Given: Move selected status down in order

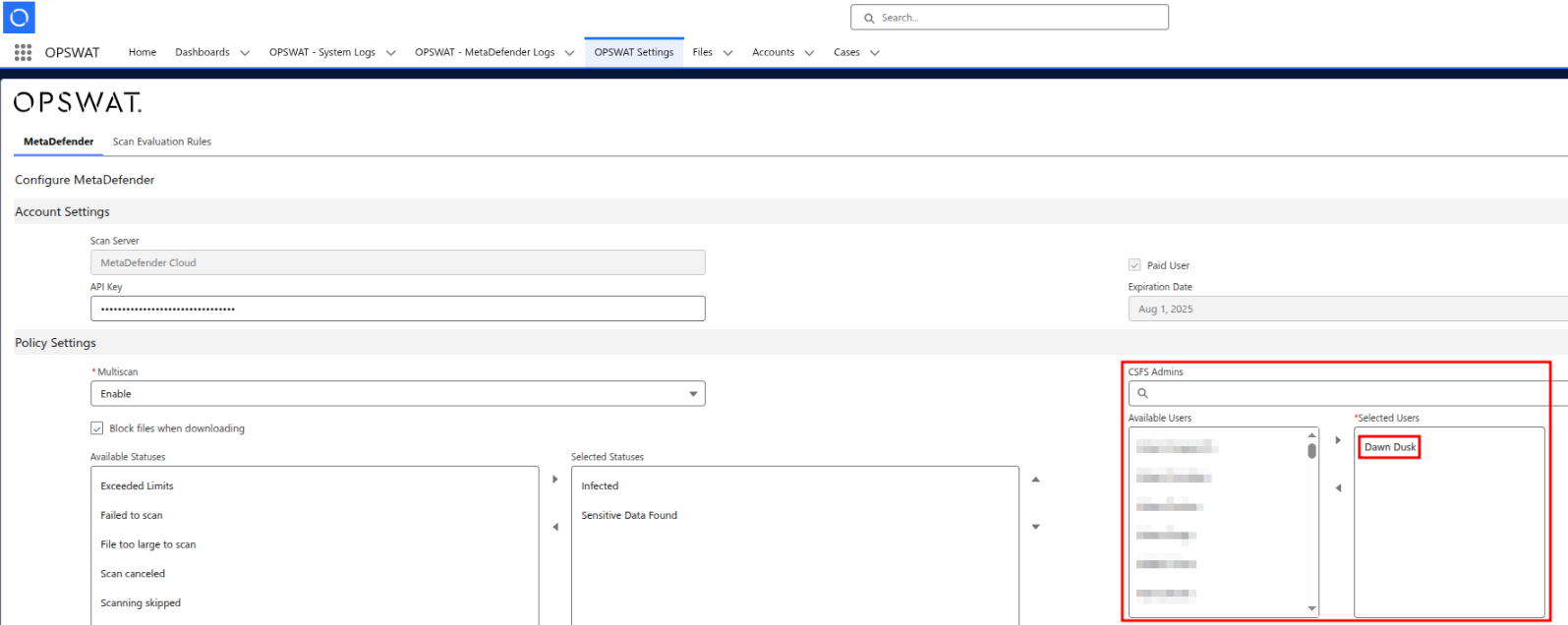Looking at the screenshot, I should click(1035, 527).
